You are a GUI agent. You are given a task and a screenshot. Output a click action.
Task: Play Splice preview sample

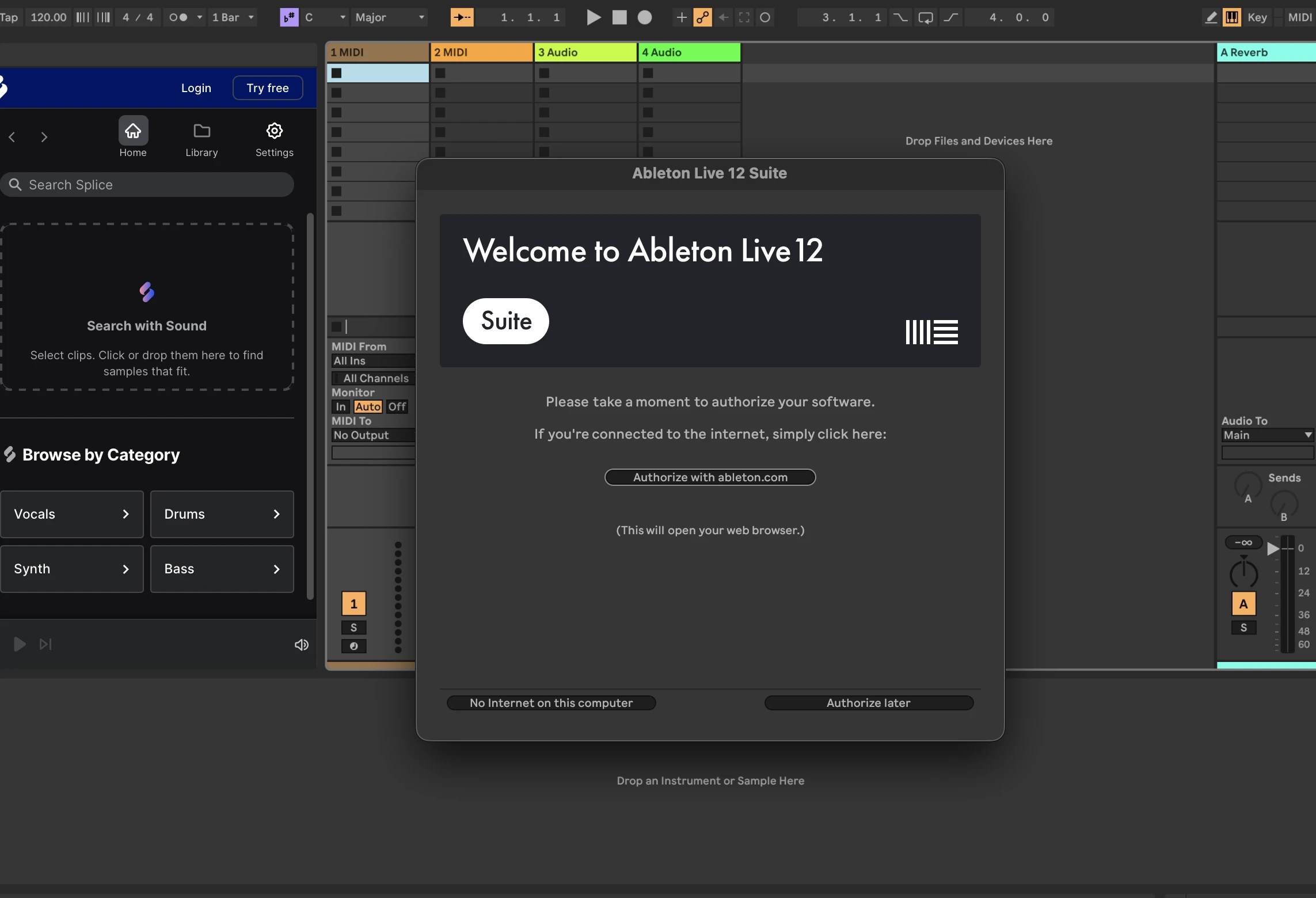click(20, 644)
